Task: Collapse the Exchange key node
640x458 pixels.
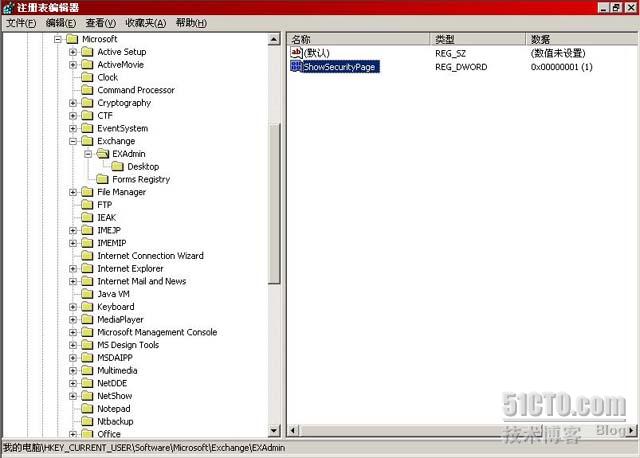Action: pos(73,141)
